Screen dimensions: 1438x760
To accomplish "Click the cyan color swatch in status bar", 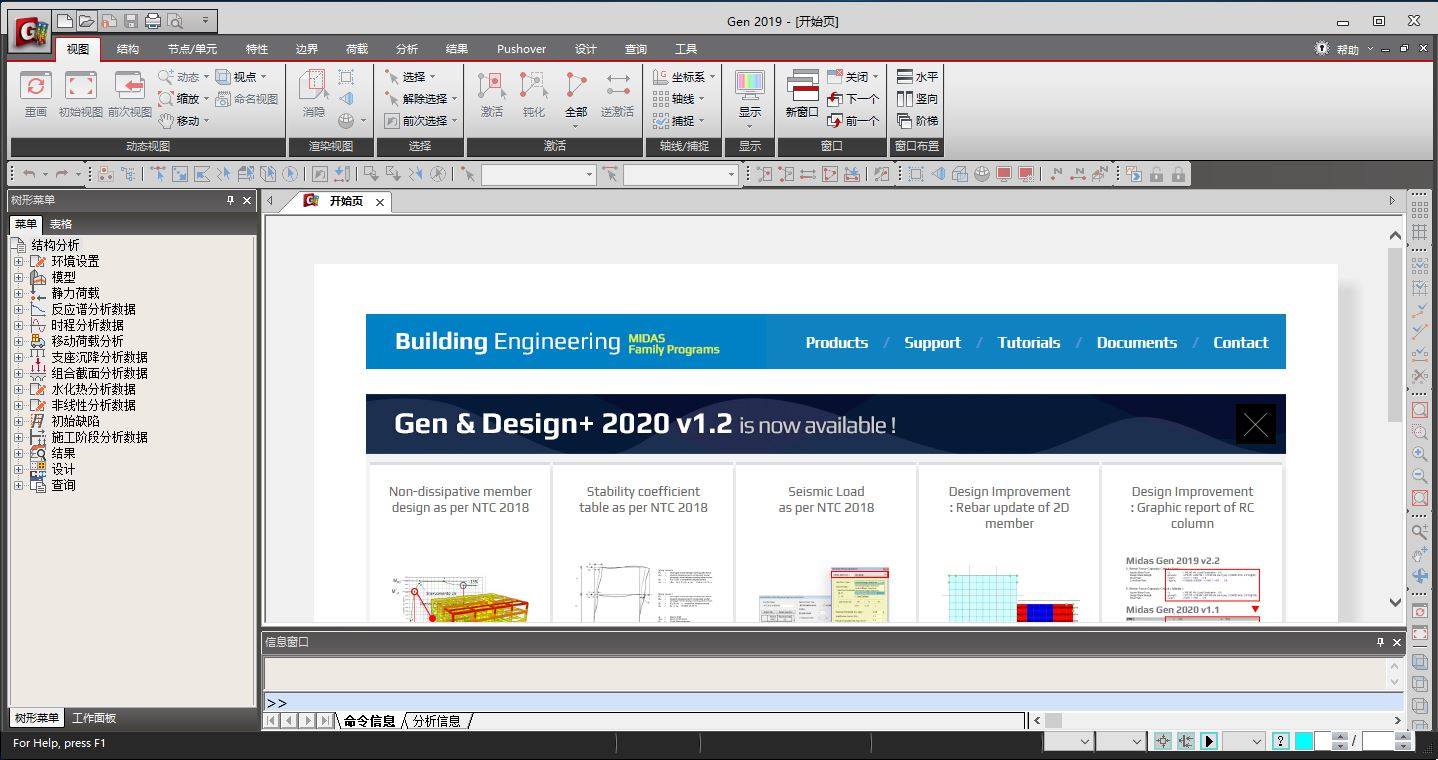I will pyautogui.click(x=1304, y=741).
